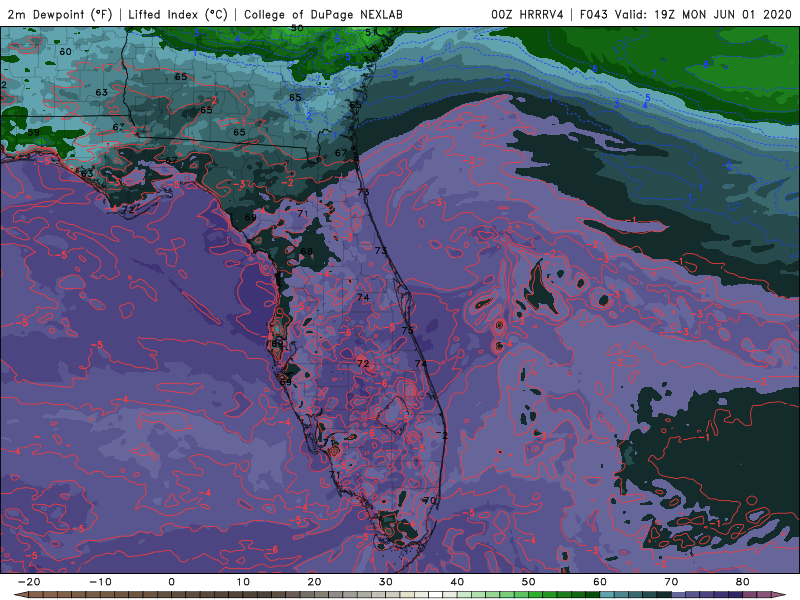Click the -10 label on the color scale
Screen dimensions: 800x600
[x=100, y=582]
